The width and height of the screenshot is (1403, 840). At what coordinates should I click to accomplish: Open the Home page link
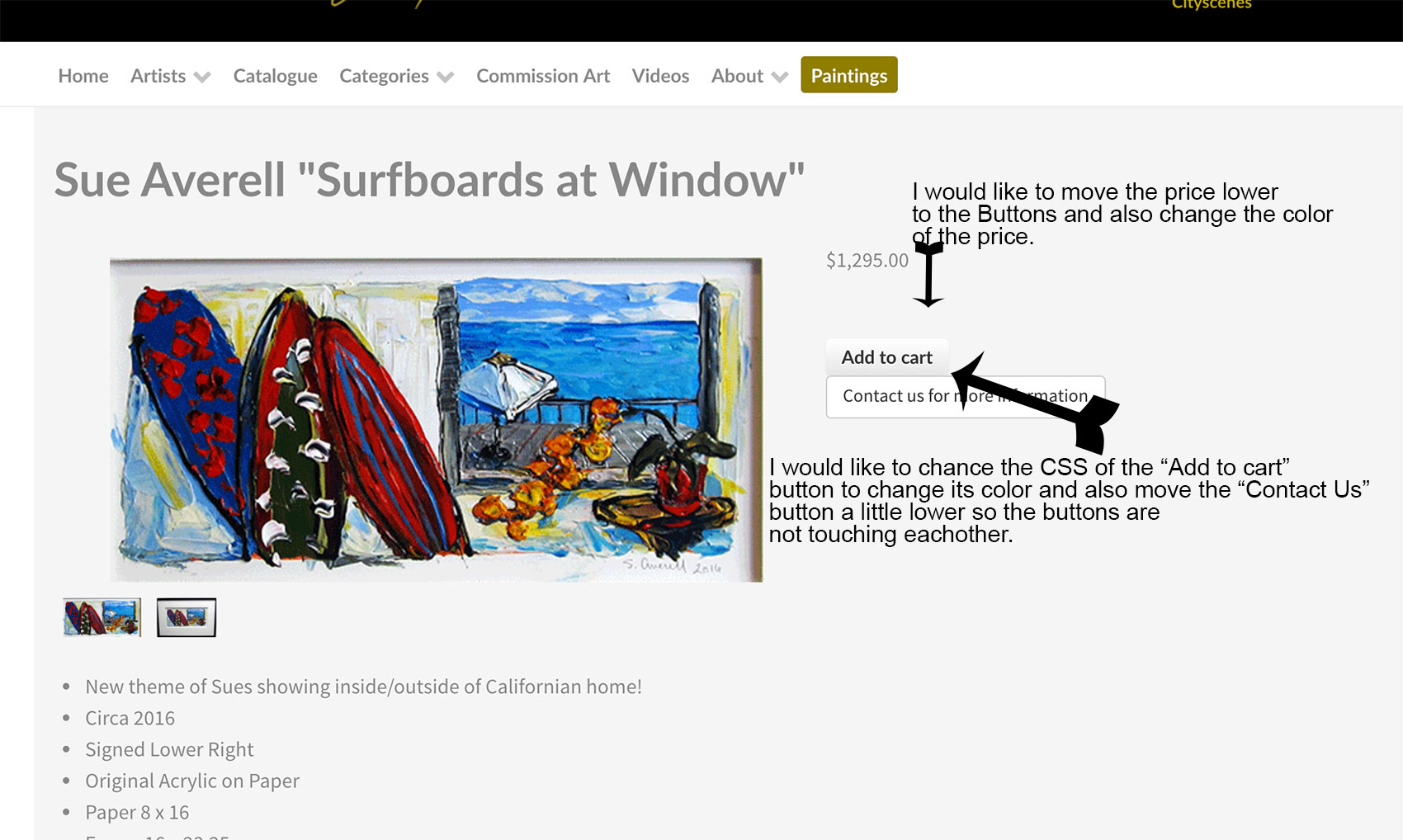click(x=83, y=76)
